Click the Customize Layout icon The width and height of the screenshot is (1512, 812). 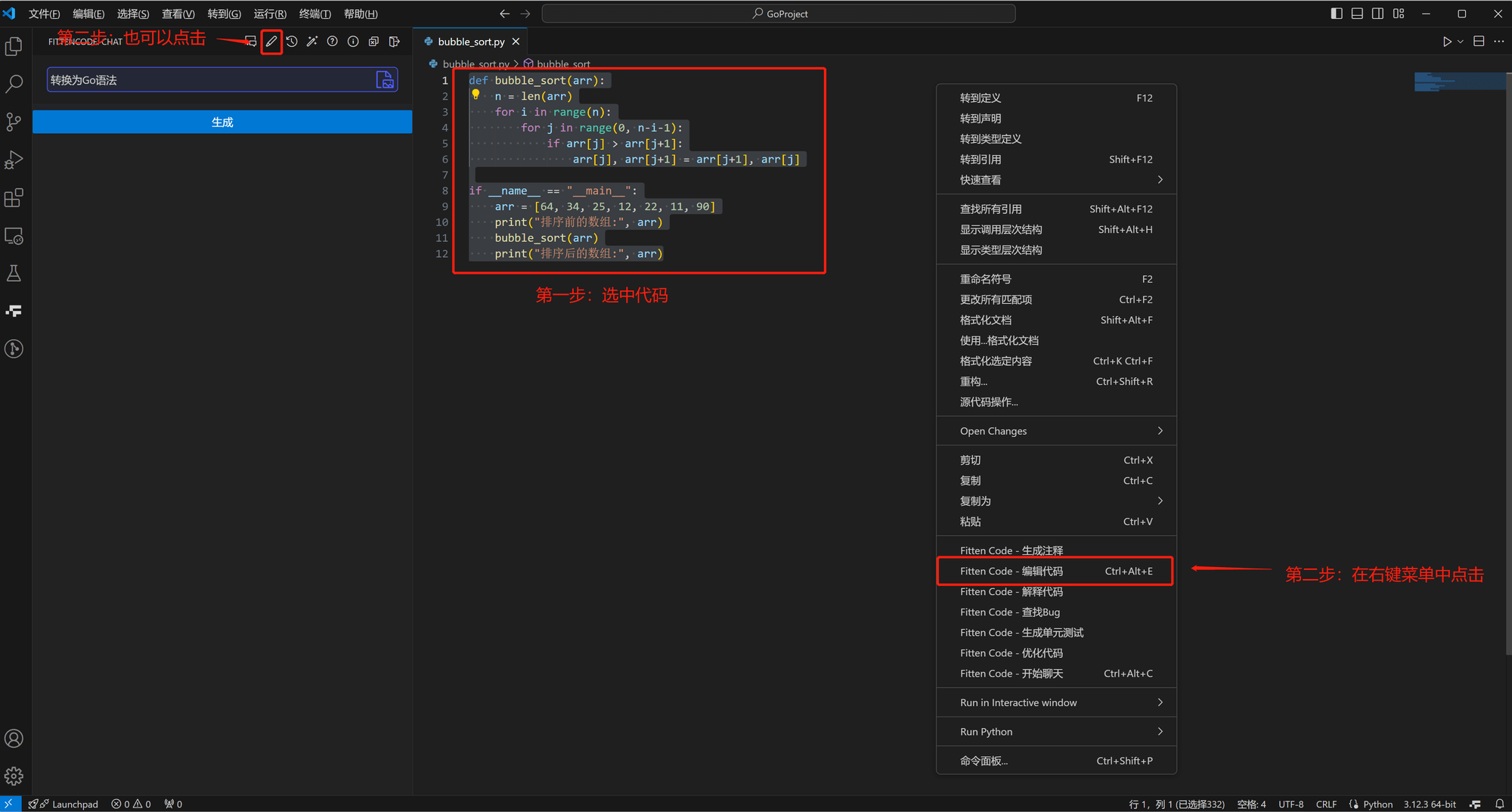1399,14
